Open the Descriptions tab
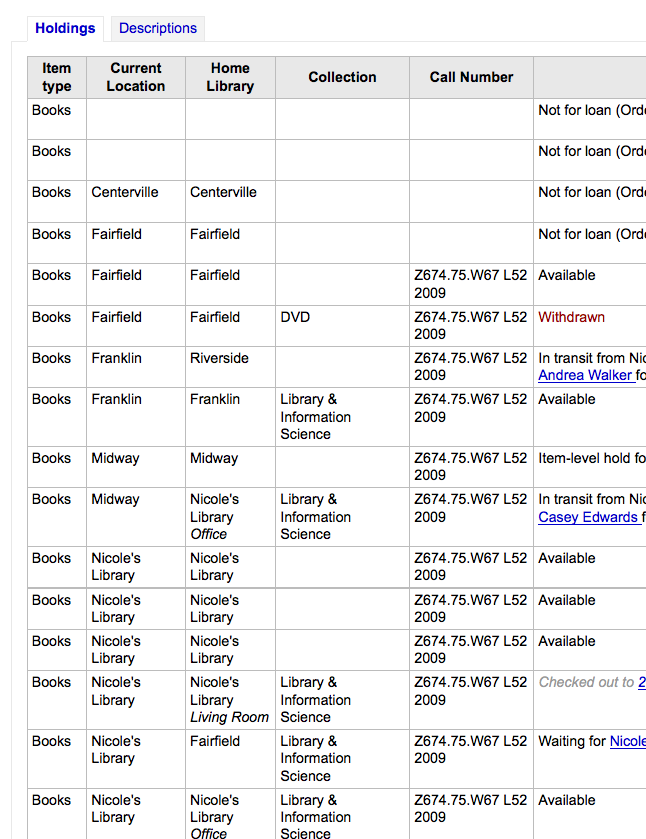 point(157,28)
